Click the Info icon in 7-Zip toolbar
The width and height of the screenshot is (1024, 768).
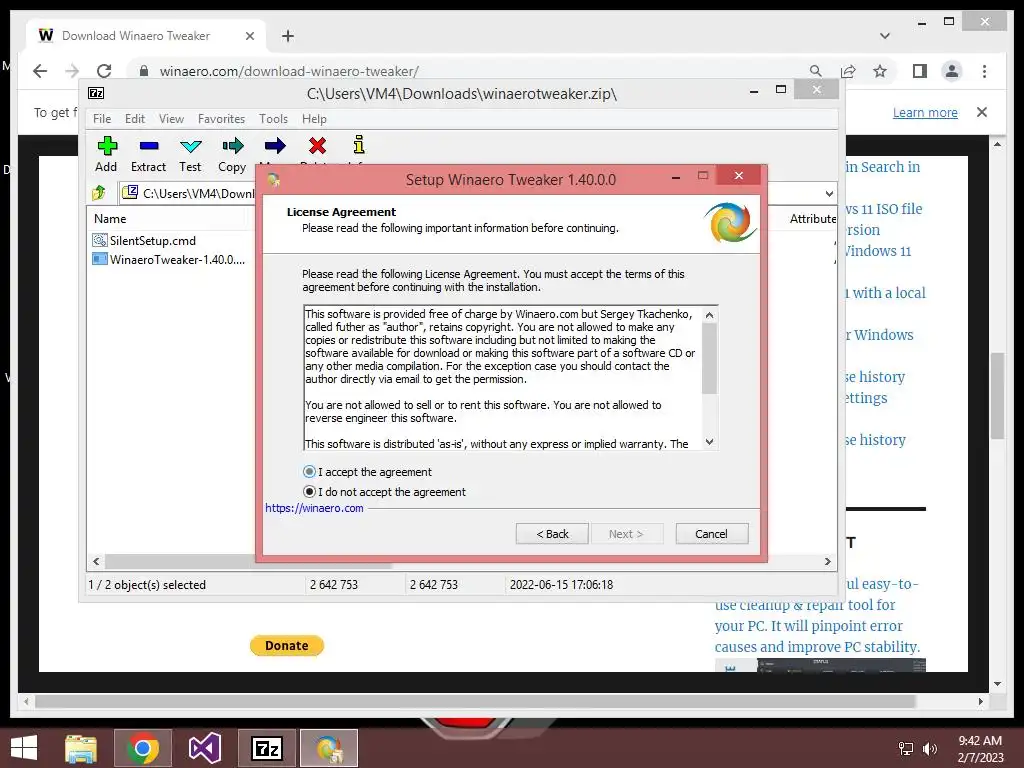pos(359,144)
